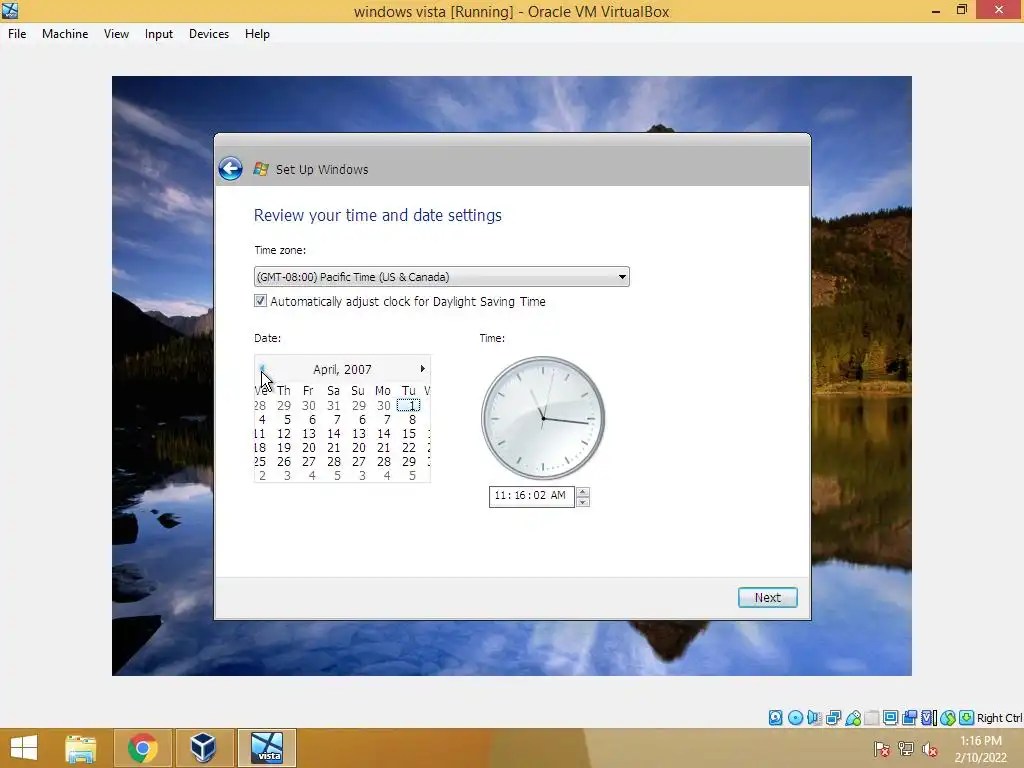Click the mouse integration indicator in VirtualBox status bar
The height and width of the screenshot is (768, 1024).
(x=948, y=718)
